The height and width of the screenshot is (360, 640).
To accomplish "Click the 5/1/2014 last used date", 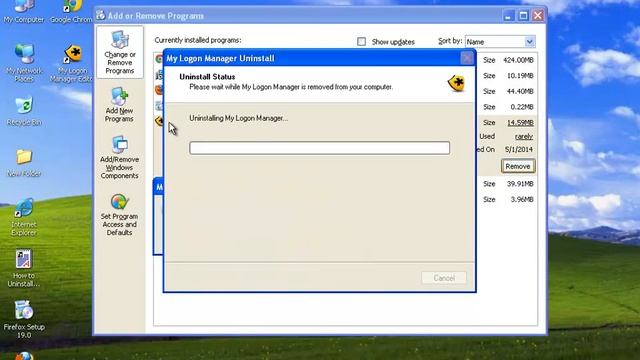I will click(x=518, y=149).
